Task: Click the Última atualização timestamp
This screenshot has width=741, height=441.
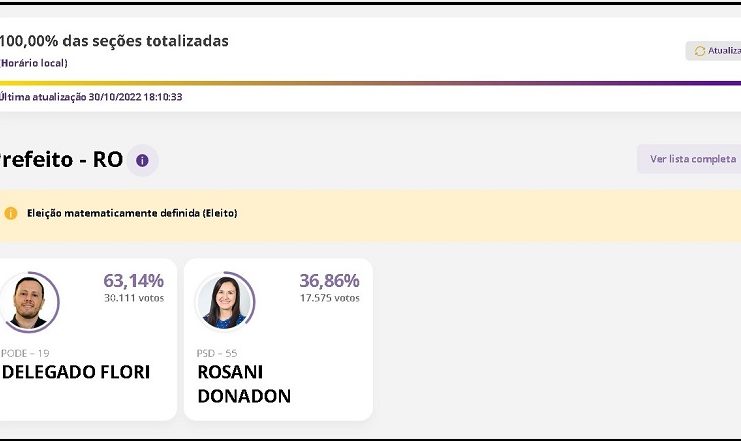Action: 91,97
